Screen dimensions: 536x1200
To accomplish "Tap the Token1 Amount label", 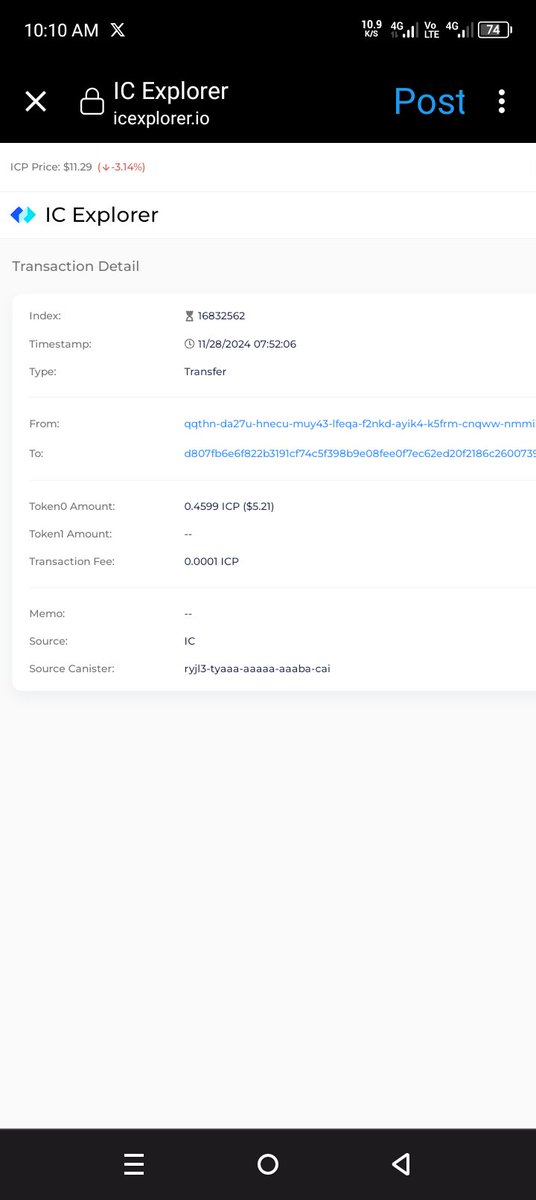I will click(x=70, y=534).
